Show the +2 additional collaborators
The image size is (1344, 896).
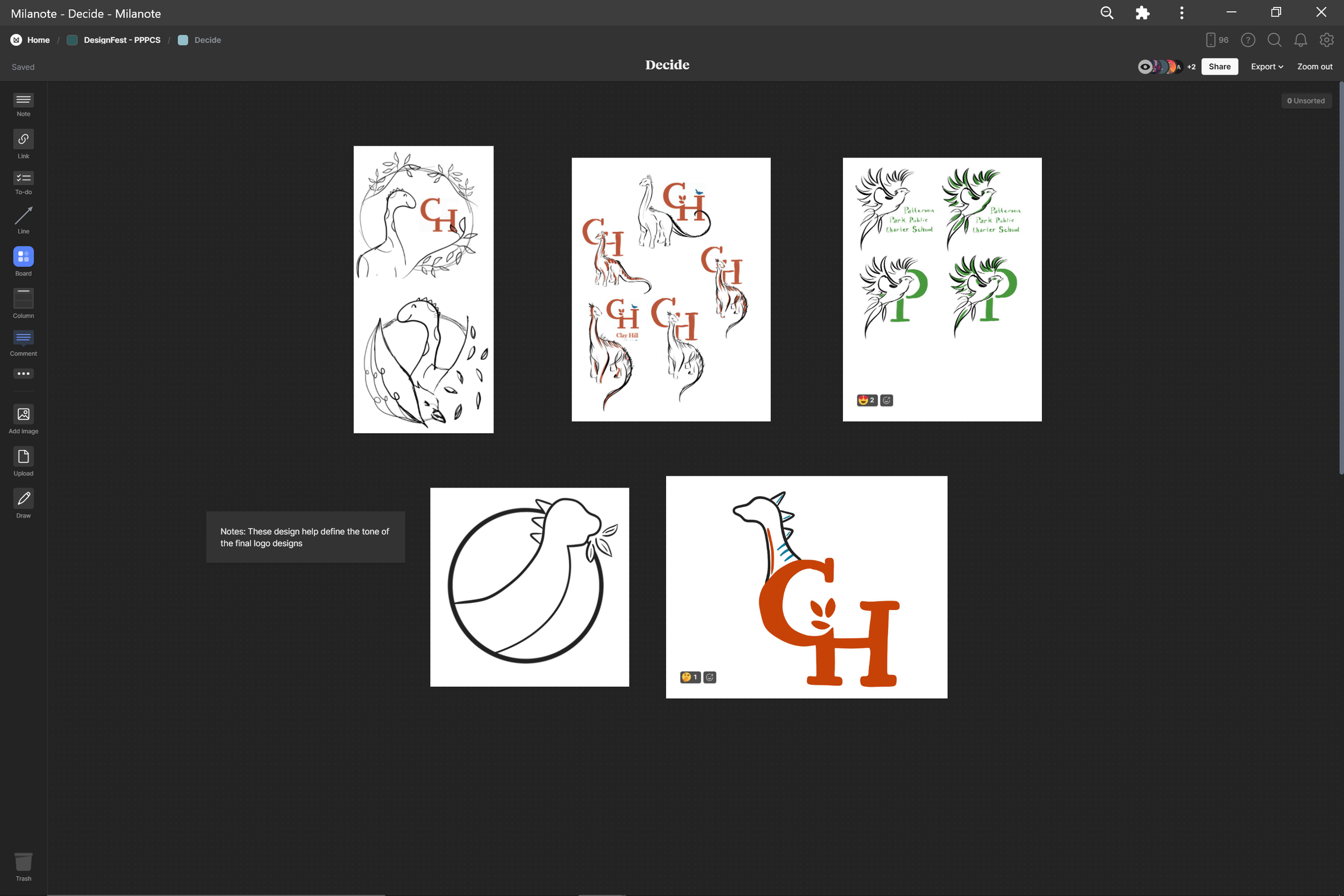coord(1191,67)
